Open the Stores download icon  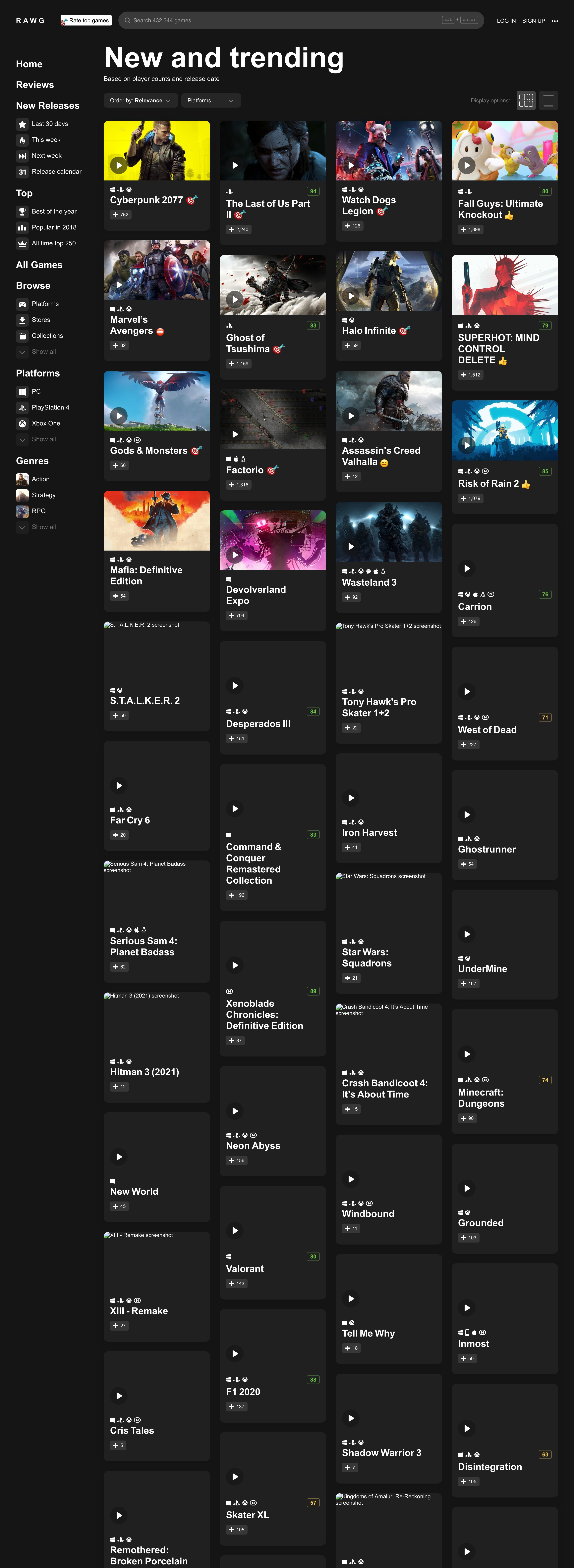[x=23, y=320]
